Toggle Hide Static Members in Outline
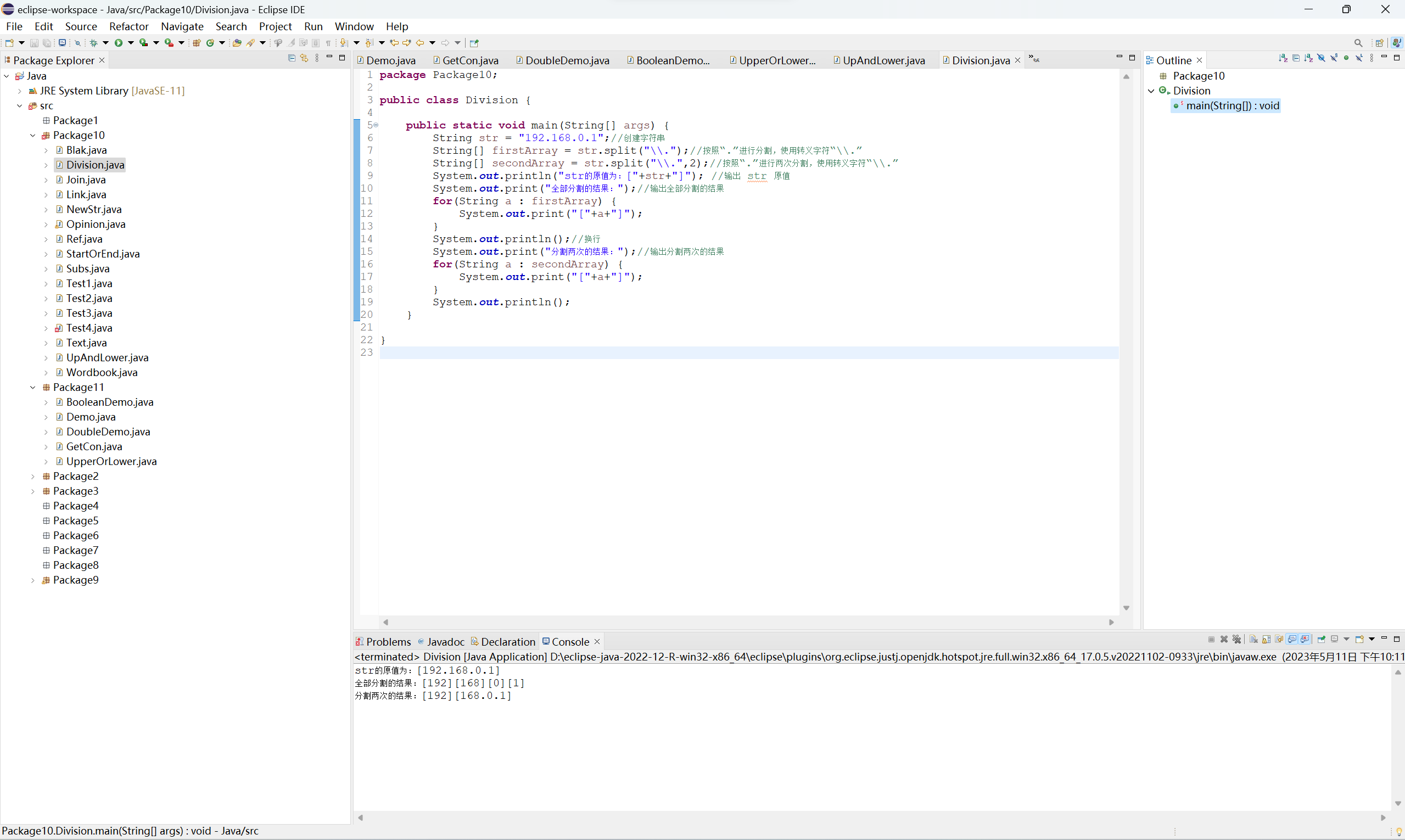 [1334, 58]
